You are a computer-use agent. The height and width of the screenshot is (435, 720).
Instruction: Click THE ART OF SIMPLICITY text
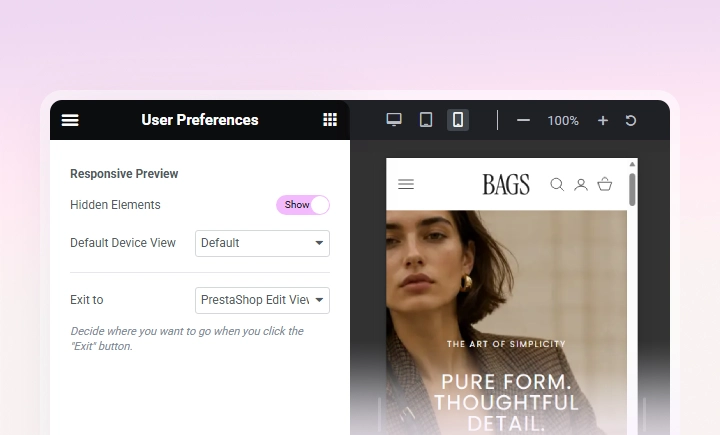pos(506,344)
